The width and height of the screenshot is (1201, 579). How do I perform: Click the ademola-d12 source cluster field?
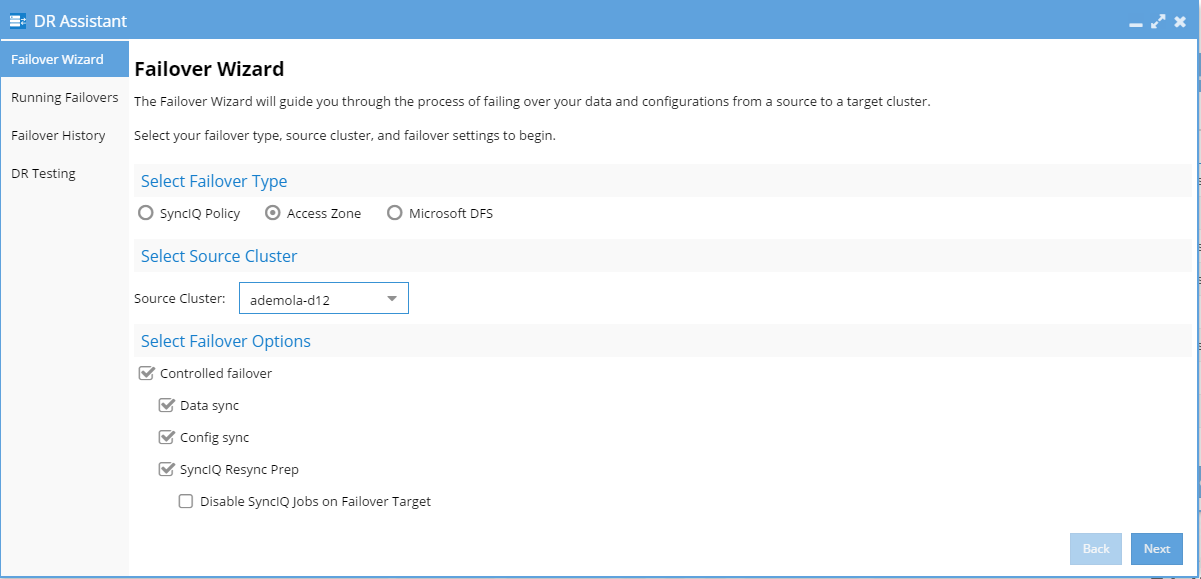pyautogui.click(x=324, y=298)
